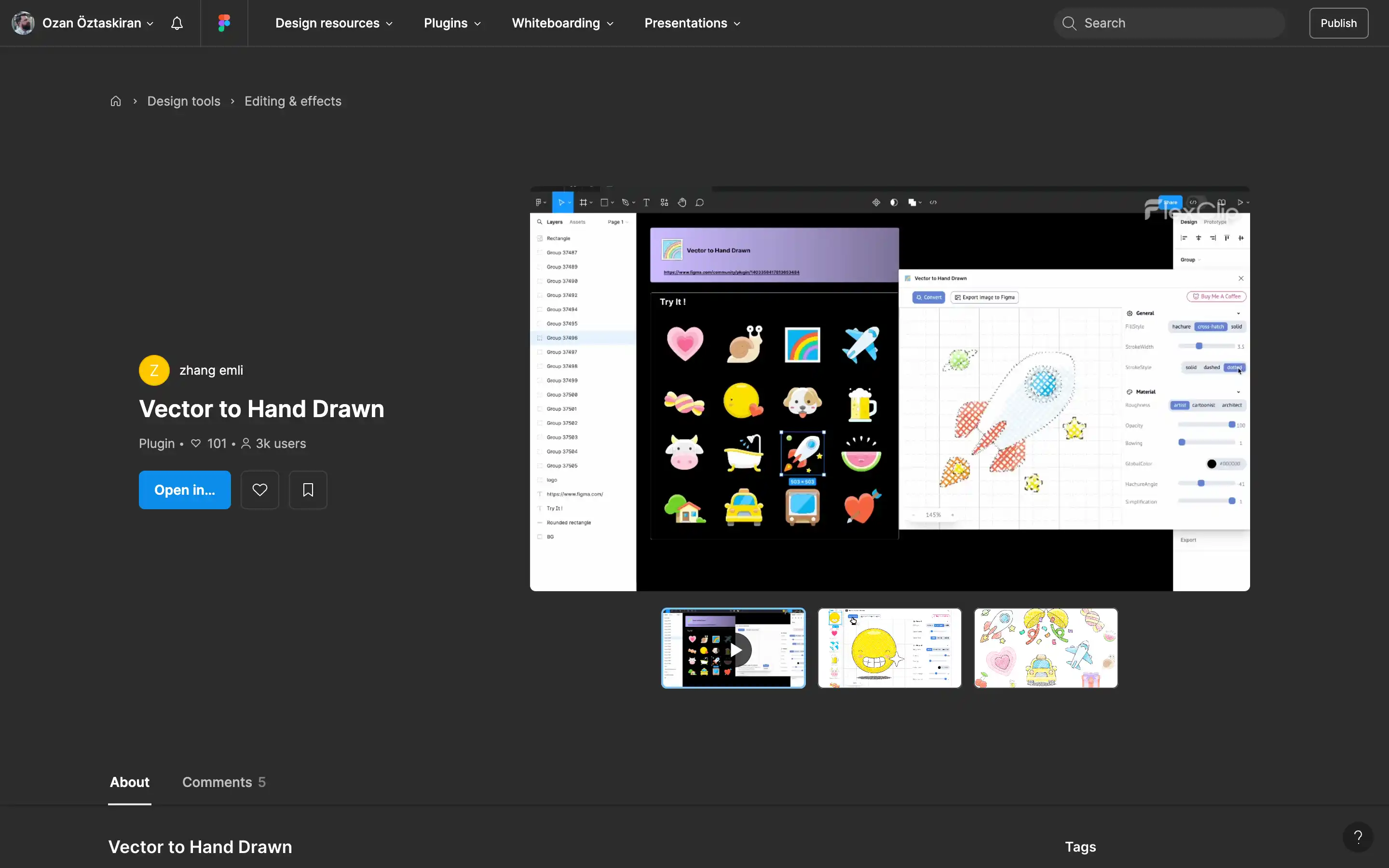
Task: Switch to the About tab
Action: coord(130,782)
